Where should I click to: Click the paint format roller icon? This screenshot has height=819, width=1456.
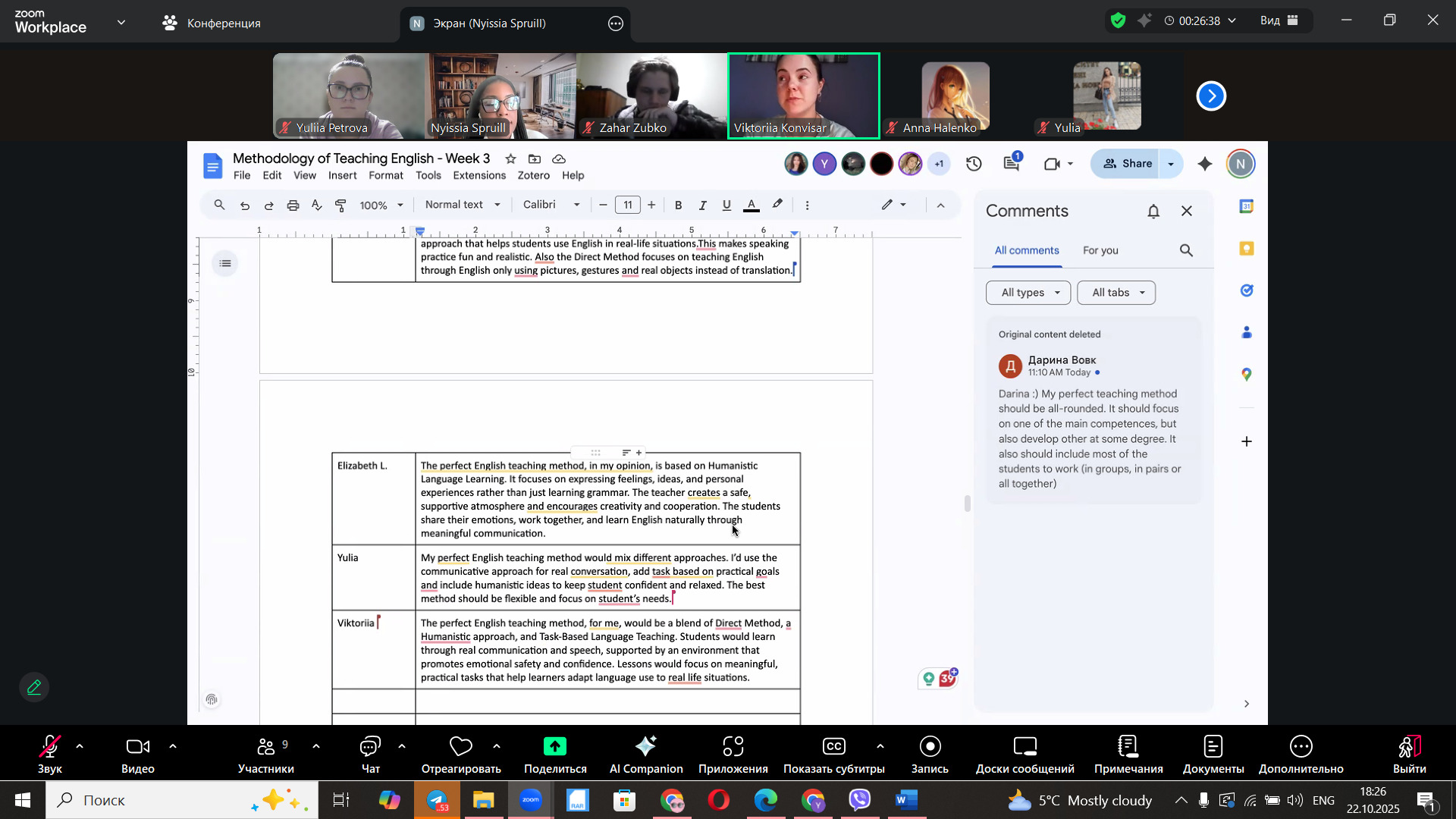coord(341,206)
